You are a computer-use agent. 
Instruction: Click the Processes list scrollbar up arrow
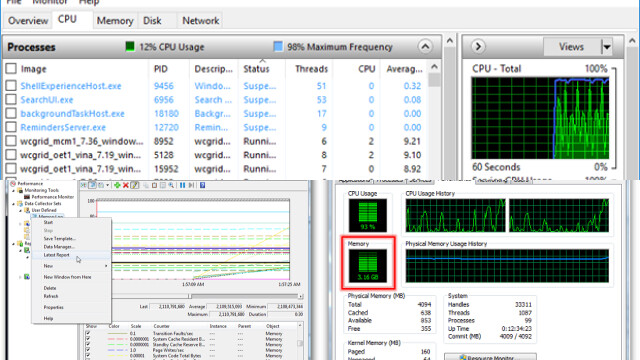(x=434, y=66)
